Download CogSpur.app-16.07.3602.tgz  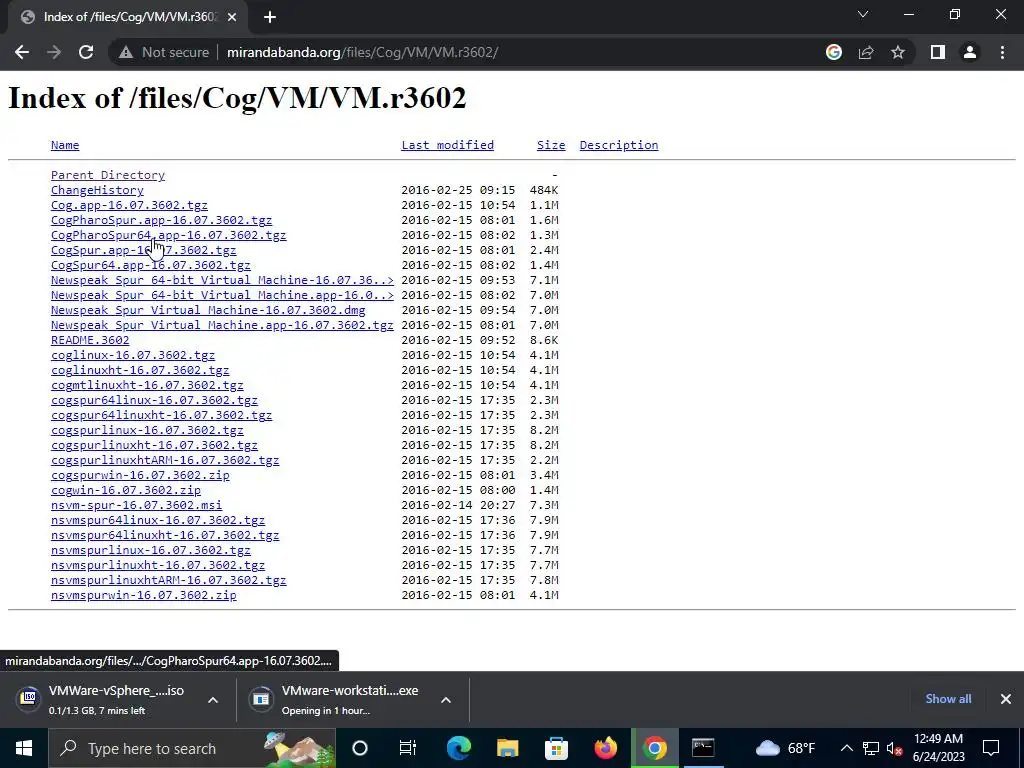click(x=144, y=250)
